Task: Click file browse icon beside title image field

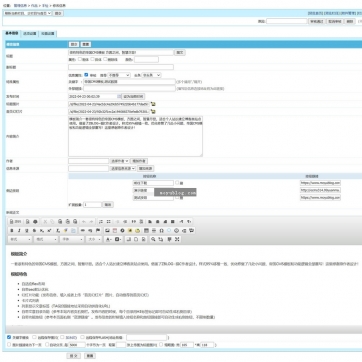Action: (x=153, y=104)
